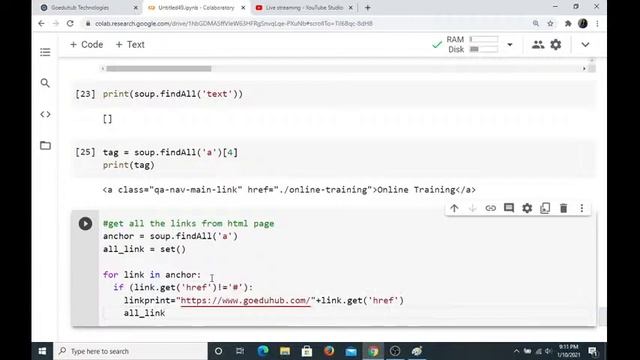Viewport: 640px width, 360px height.
Task: Move cell up with the arrow icon
Action: click(x=454, y=208)
